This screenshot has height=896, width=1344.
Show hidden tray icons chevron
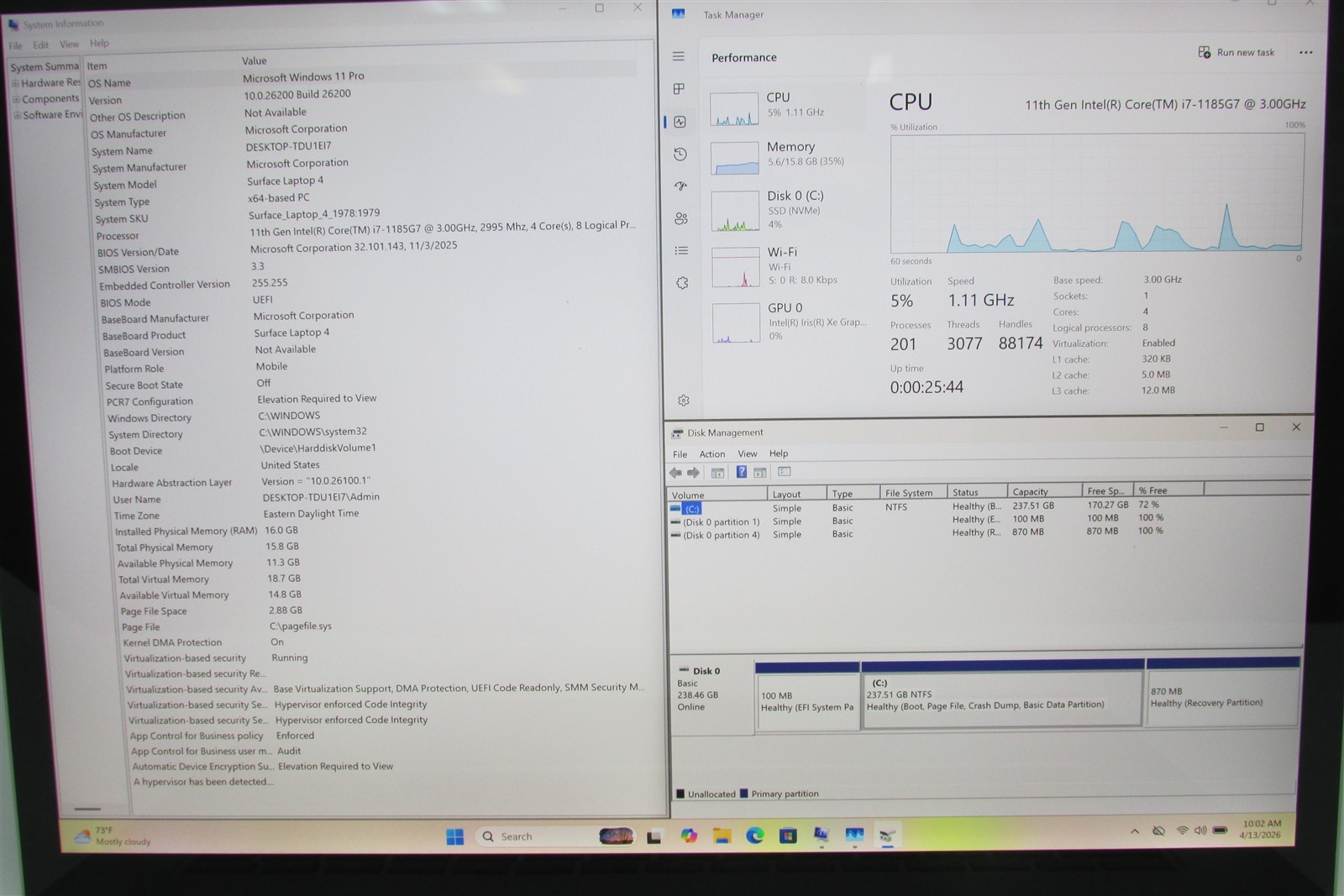[1135, 831]
